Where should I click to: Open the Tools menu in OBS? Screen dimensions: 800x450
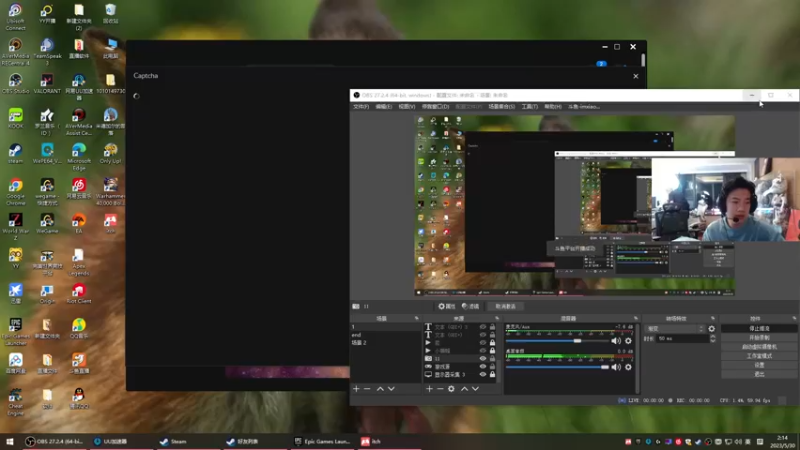(530, 107)
